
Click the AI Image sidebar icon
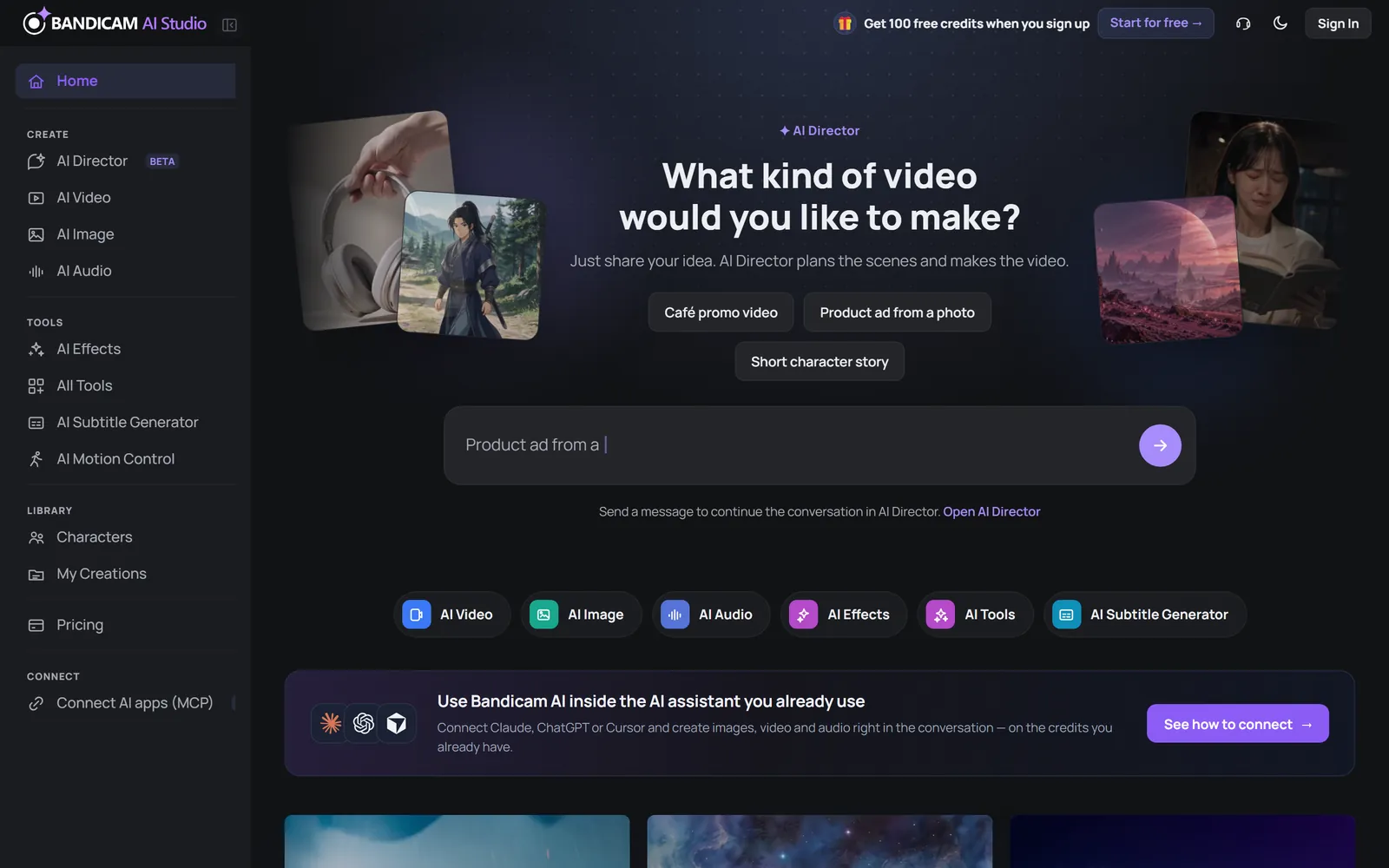(36, 234)
